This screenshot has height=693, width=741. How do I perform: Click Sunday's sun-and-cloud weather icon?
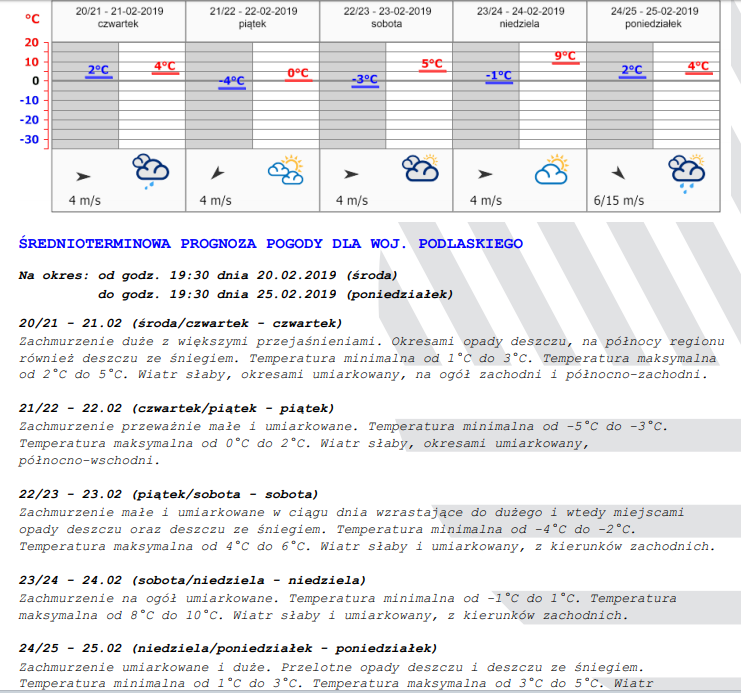click(553, 171)
